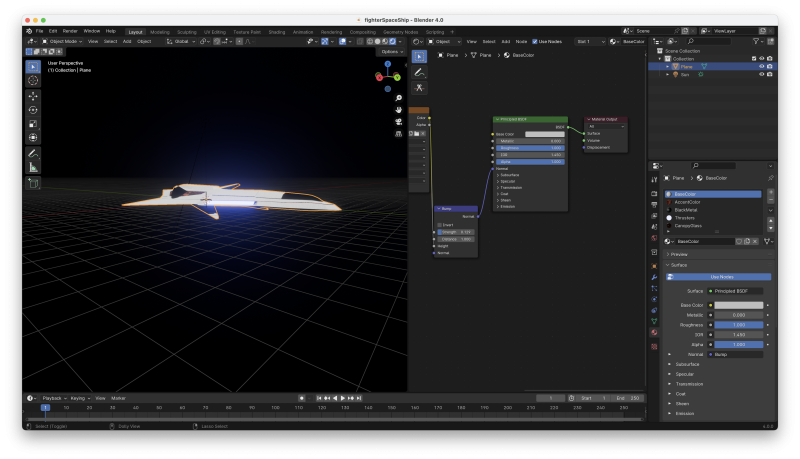The width and height of the screenshot is (800, 459).
Task: Activate the Move tool in the viewport toolbar
Action: [33, 96]
